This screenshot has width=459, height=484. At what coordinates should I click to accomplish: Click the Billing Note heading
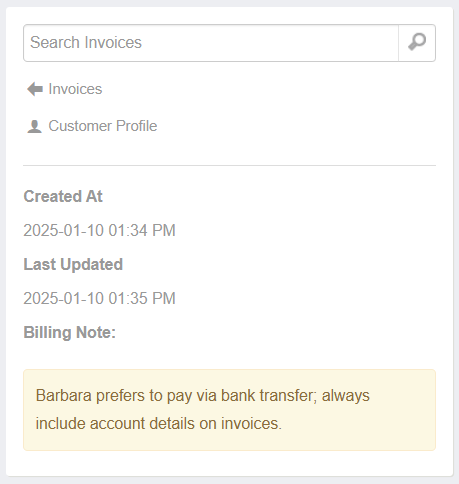[69, 332]
